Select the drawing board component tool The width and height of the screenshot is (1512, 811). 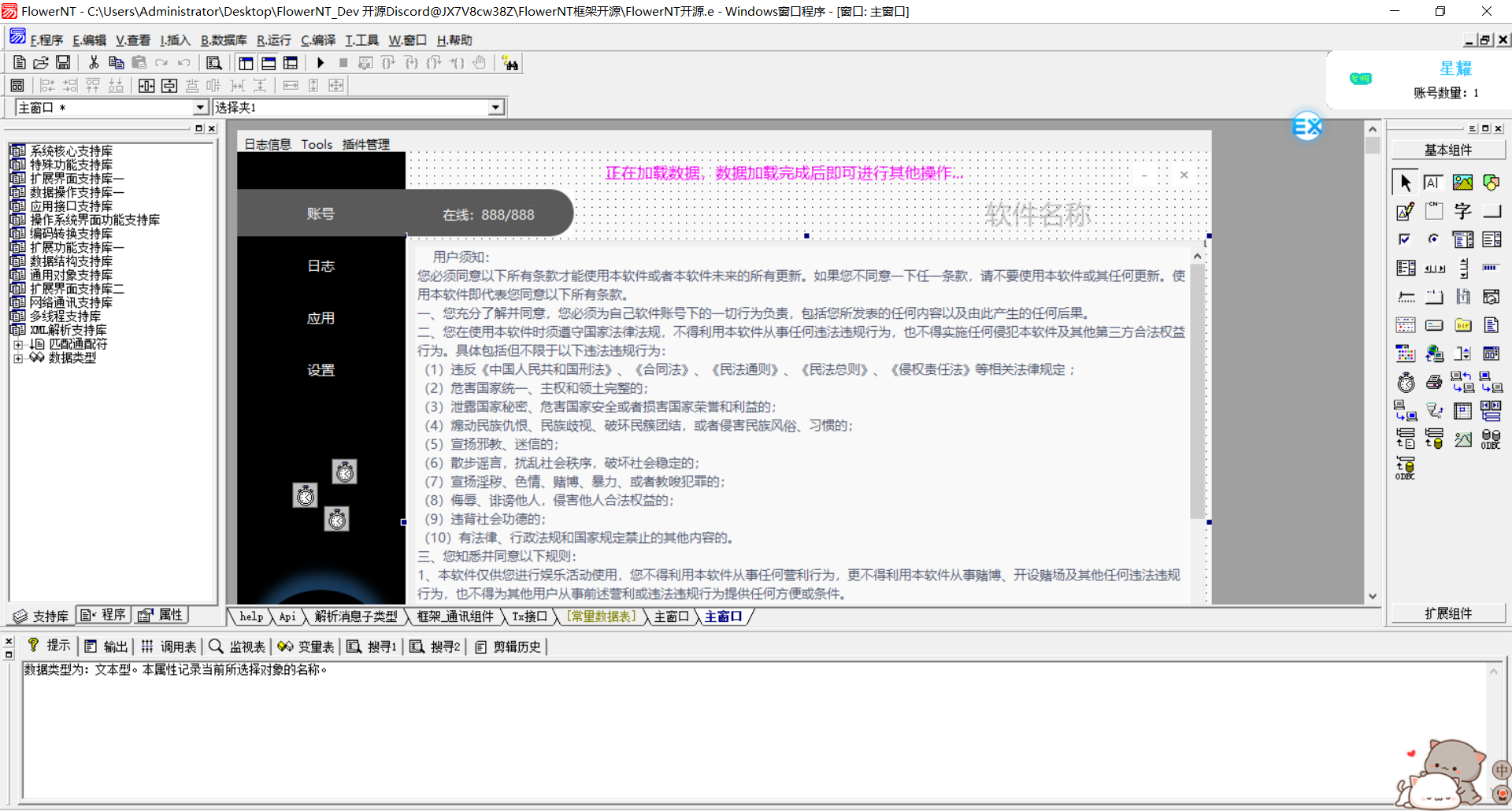coord(1406,211)
